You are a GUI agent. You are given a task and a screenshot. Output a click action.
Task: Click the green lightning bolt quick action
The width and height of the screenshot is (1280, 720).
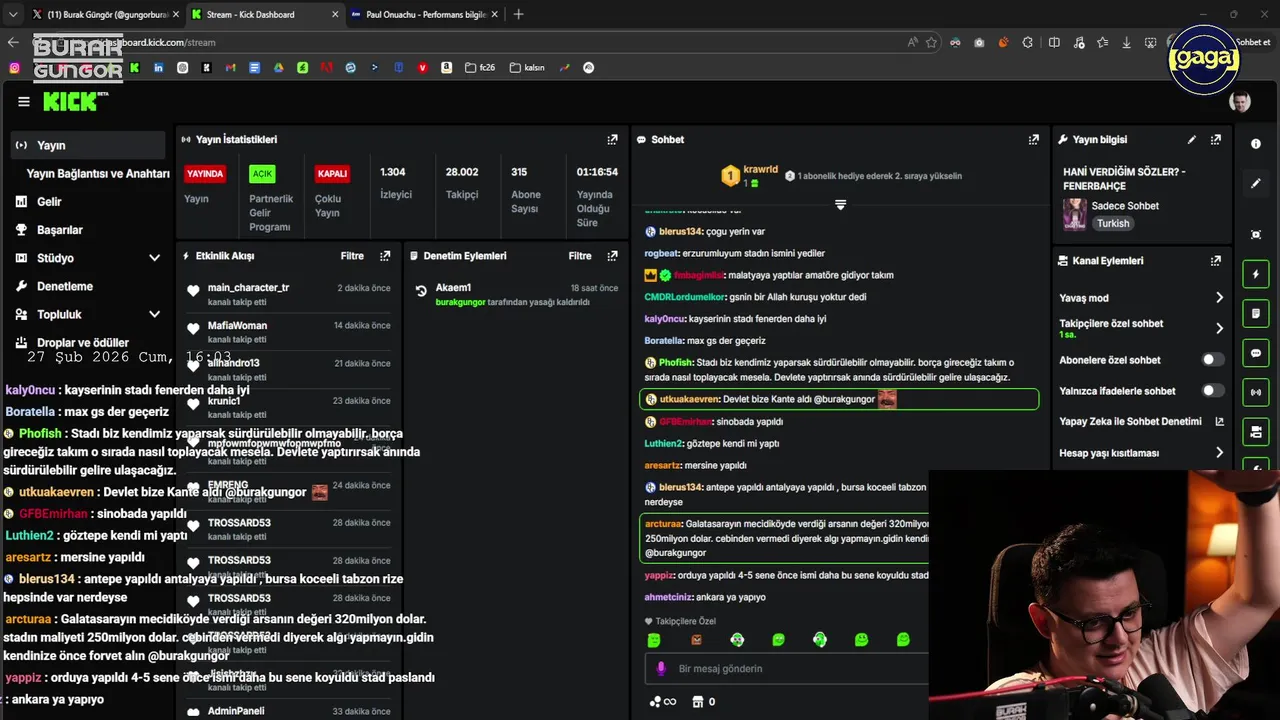click(x=1256, y=274)
